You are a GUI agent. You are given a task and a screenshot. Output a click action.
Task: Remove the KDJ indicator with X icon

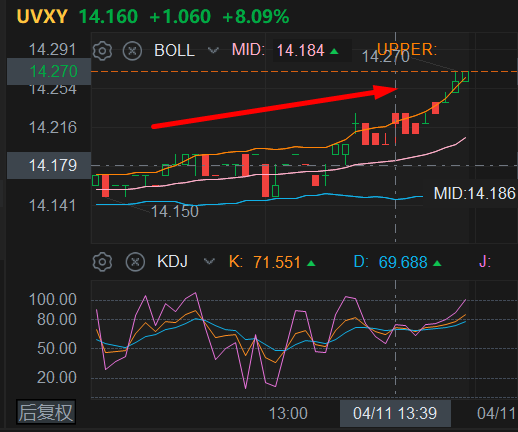coord(135,262)
